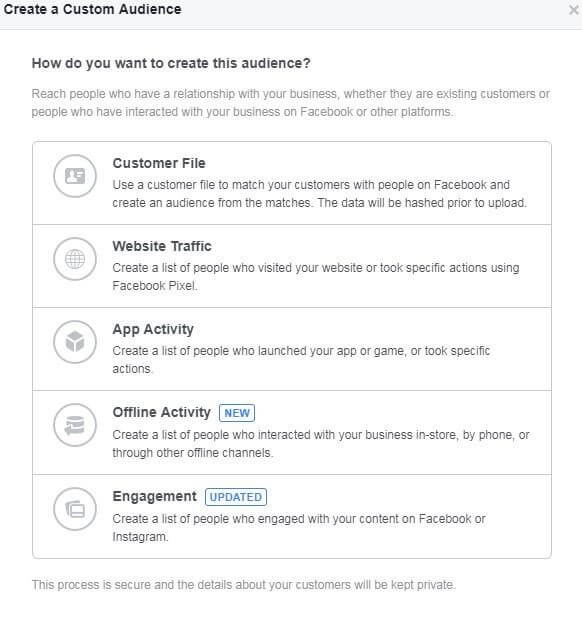
Task: Pick the Offline Activity heading
Action: (162, 412)
